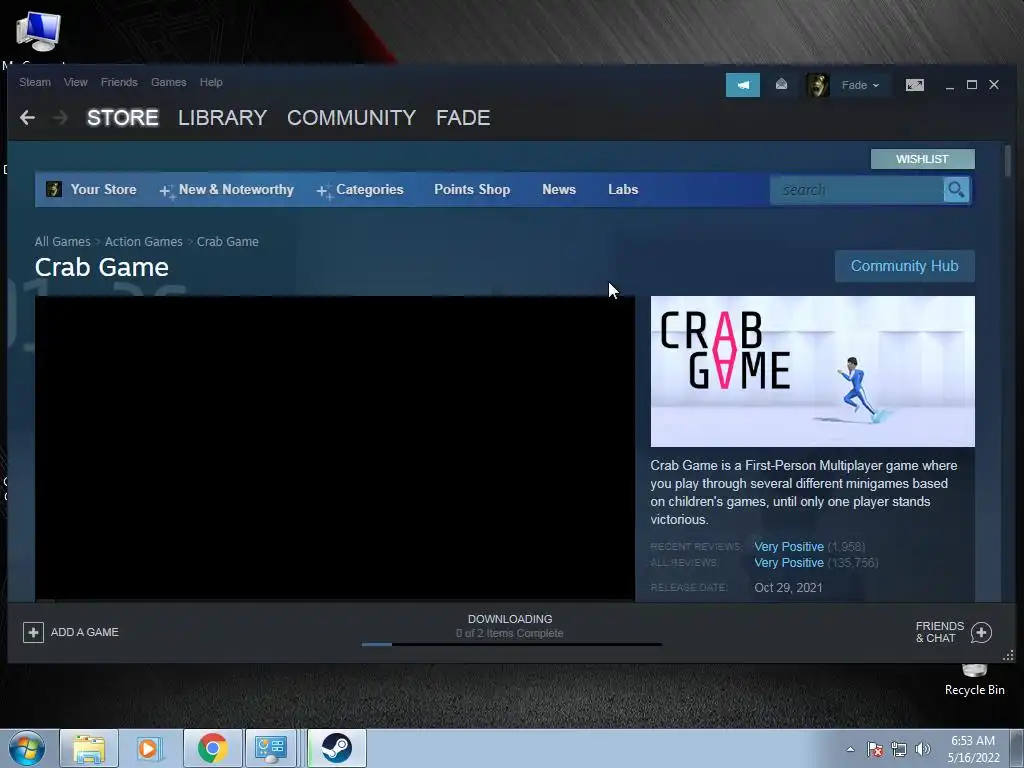
Task: Expand the Fade account dropdown
Action: click(x=860, y=85)
